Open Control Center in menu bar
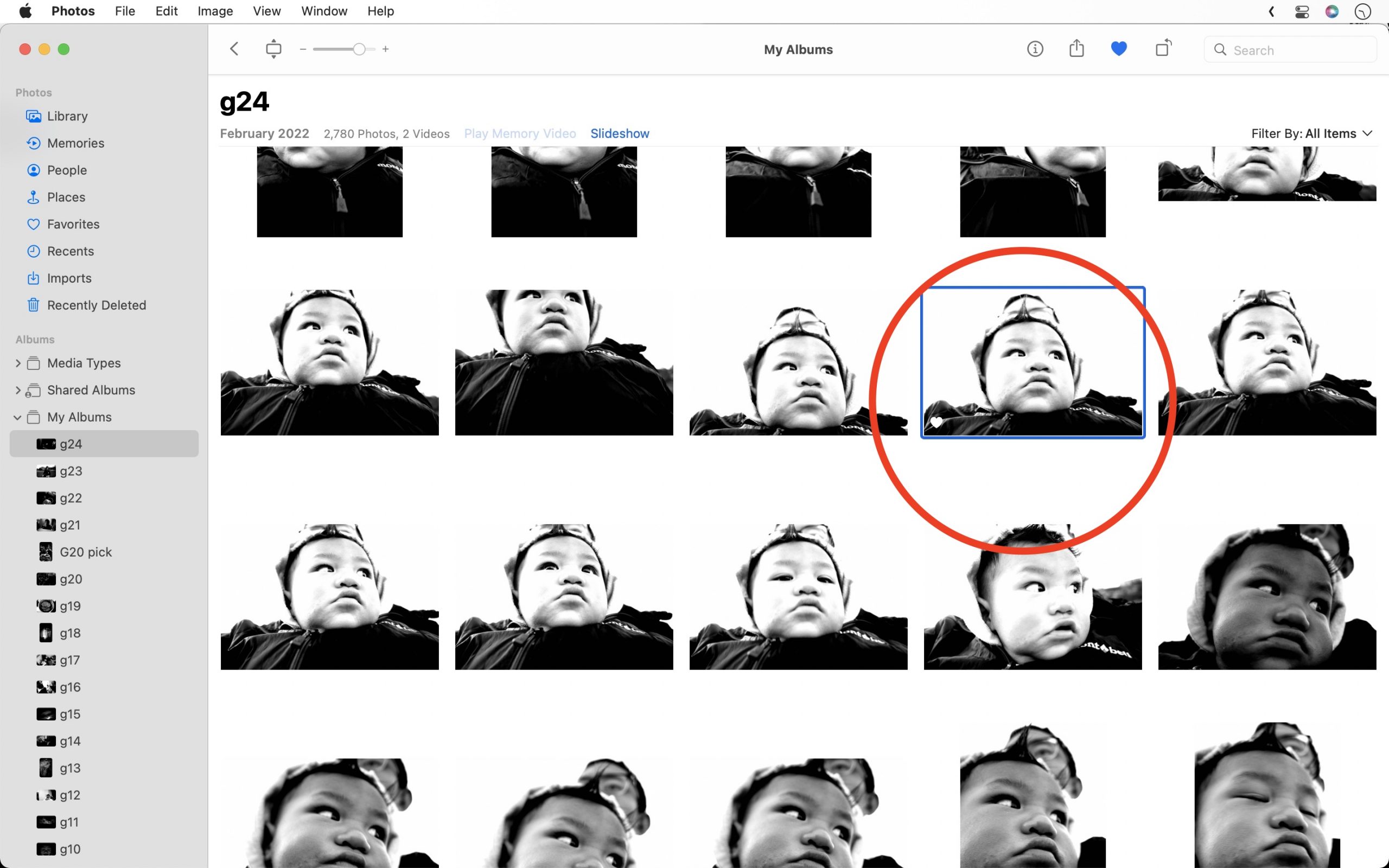The image size is (1389, 868). coord(1302,11)
